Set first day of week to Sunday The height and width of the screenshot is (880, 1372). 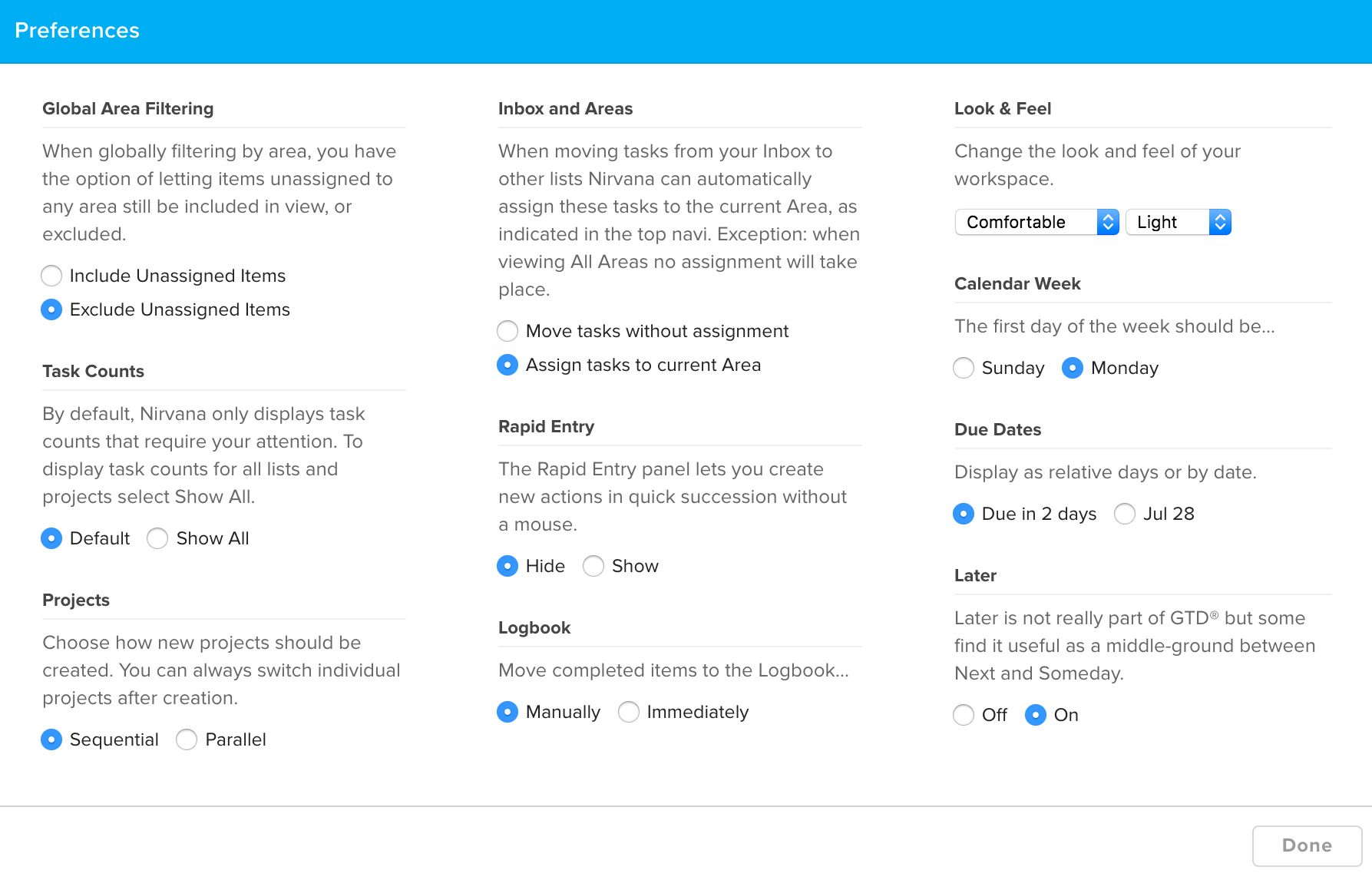point(964,368)
